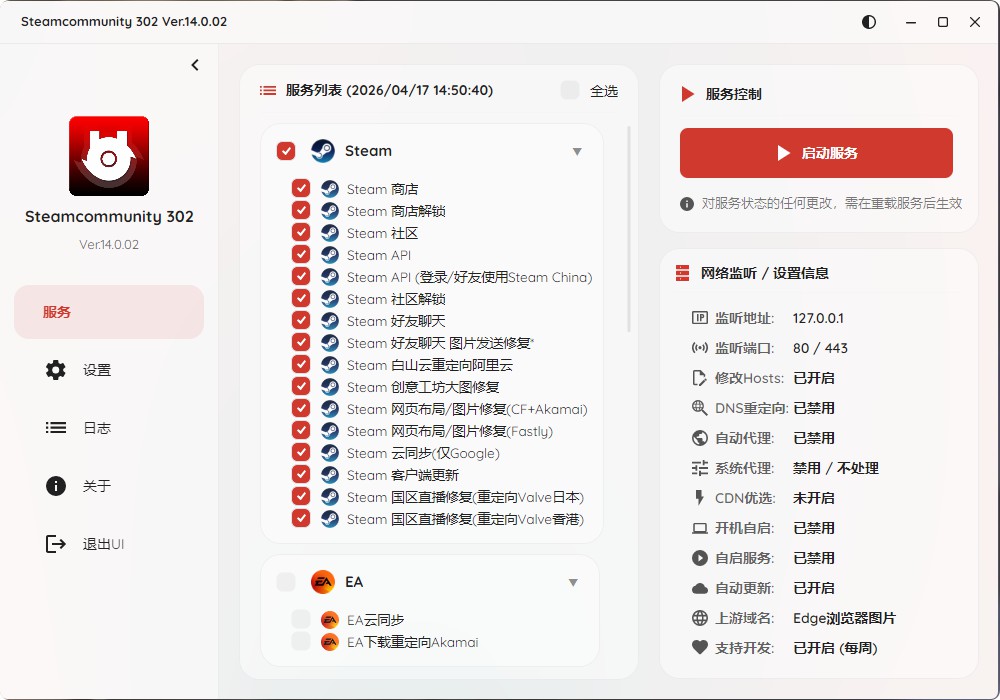Click the '已开启 (每周)' support value
This screenshot has height=700, width=1000.
pos(835,648)
